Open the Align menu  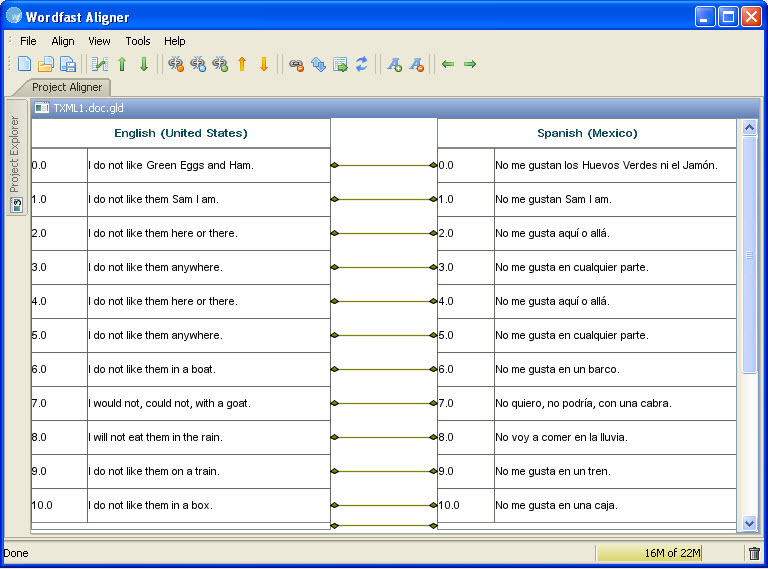click(x=63, y=41)
